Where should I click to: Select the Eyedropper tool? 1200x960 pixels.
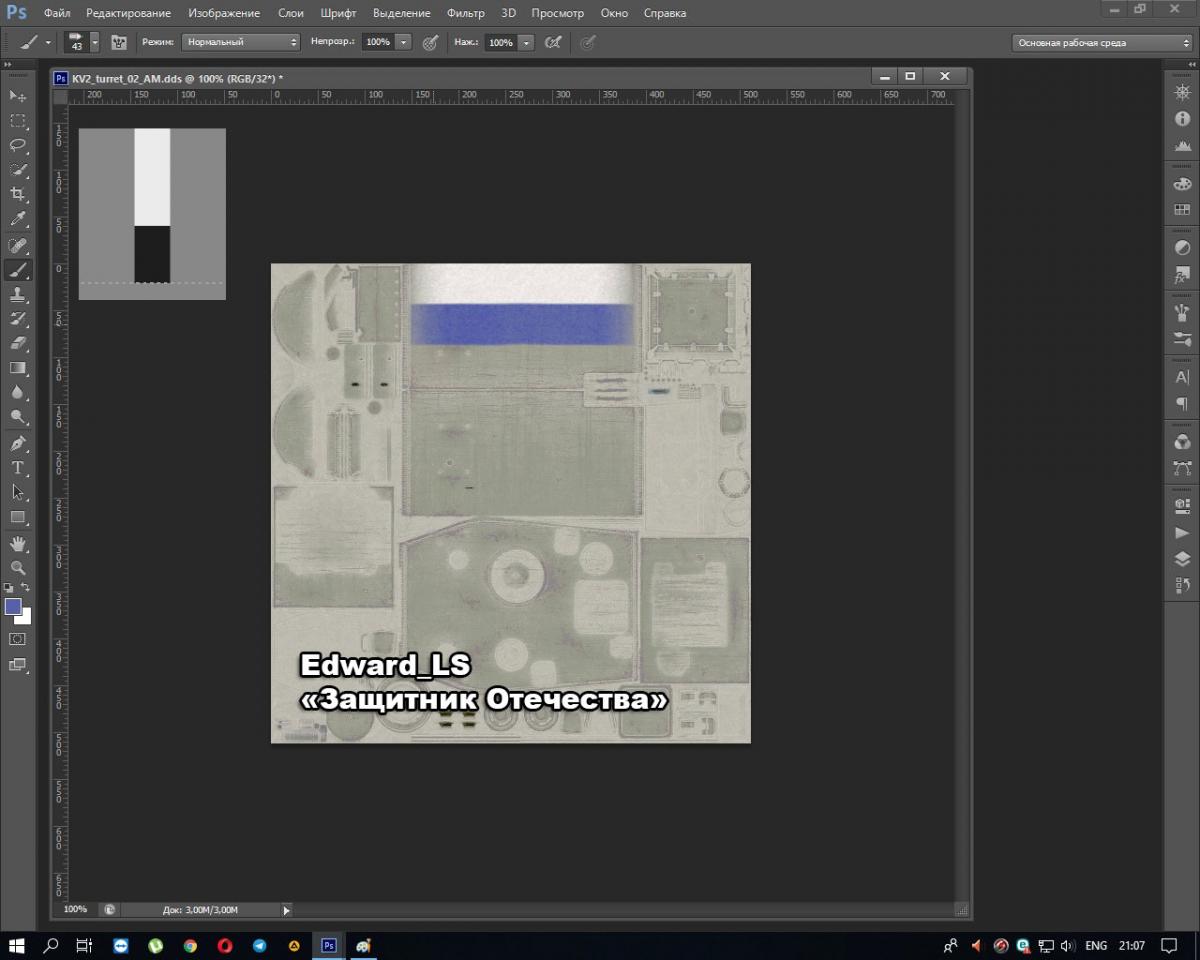[x=18, y=219]
